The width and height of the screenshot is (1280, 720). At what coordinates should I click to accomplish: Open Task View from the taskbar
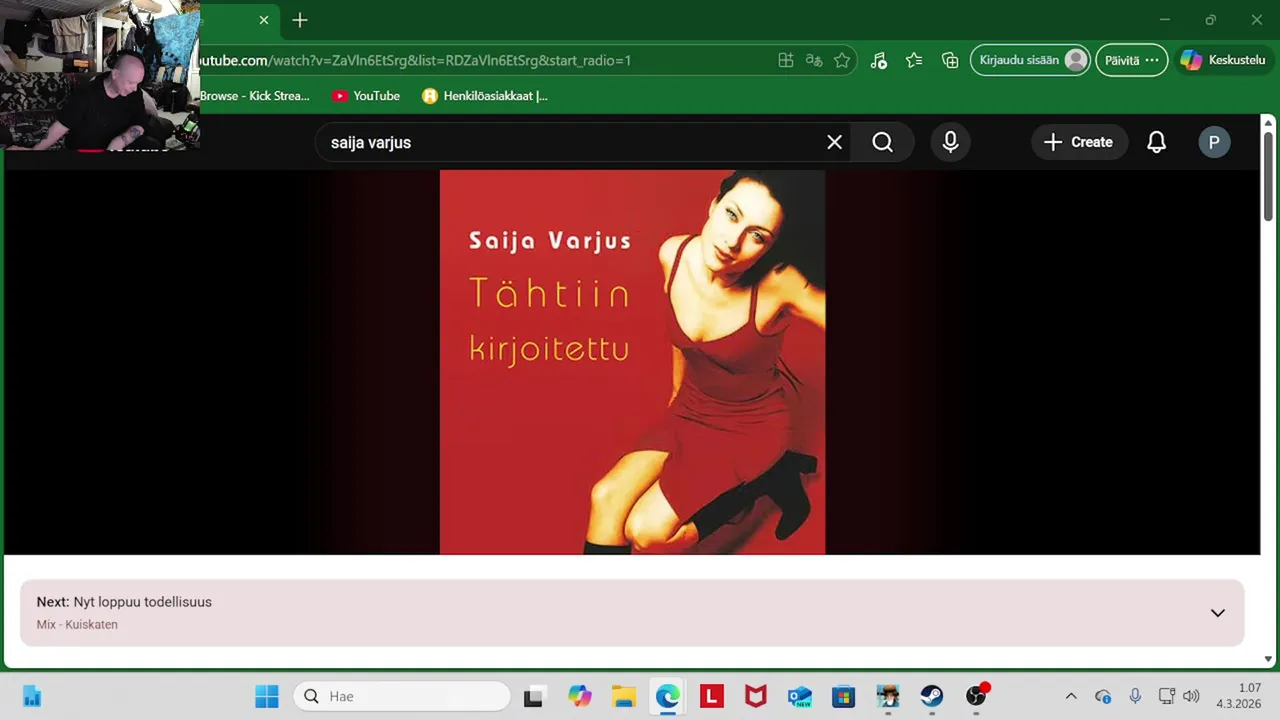pos(533,696)
